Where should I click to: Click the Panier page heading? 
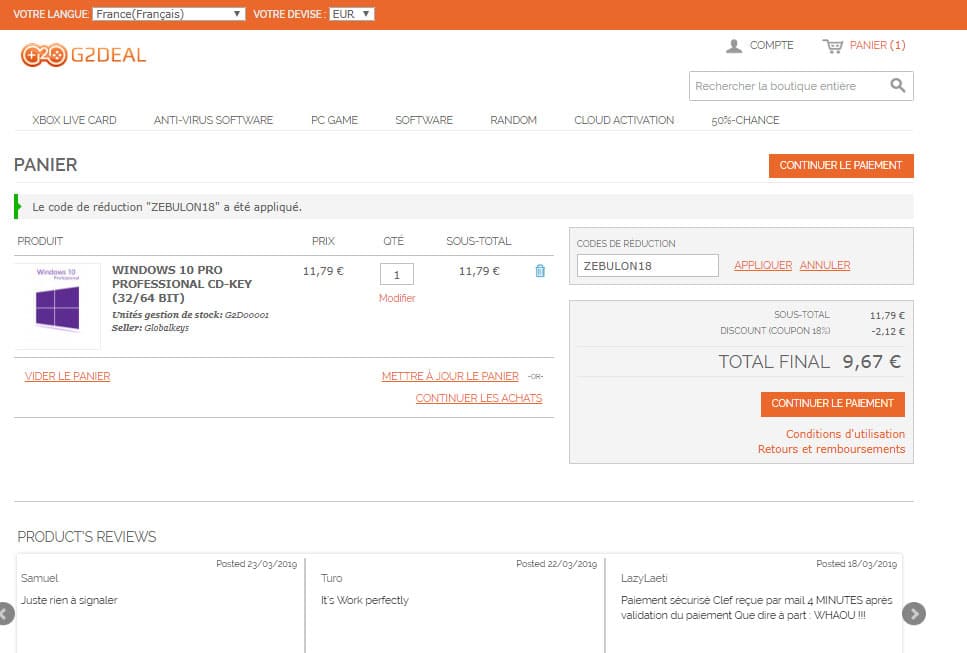46,165
